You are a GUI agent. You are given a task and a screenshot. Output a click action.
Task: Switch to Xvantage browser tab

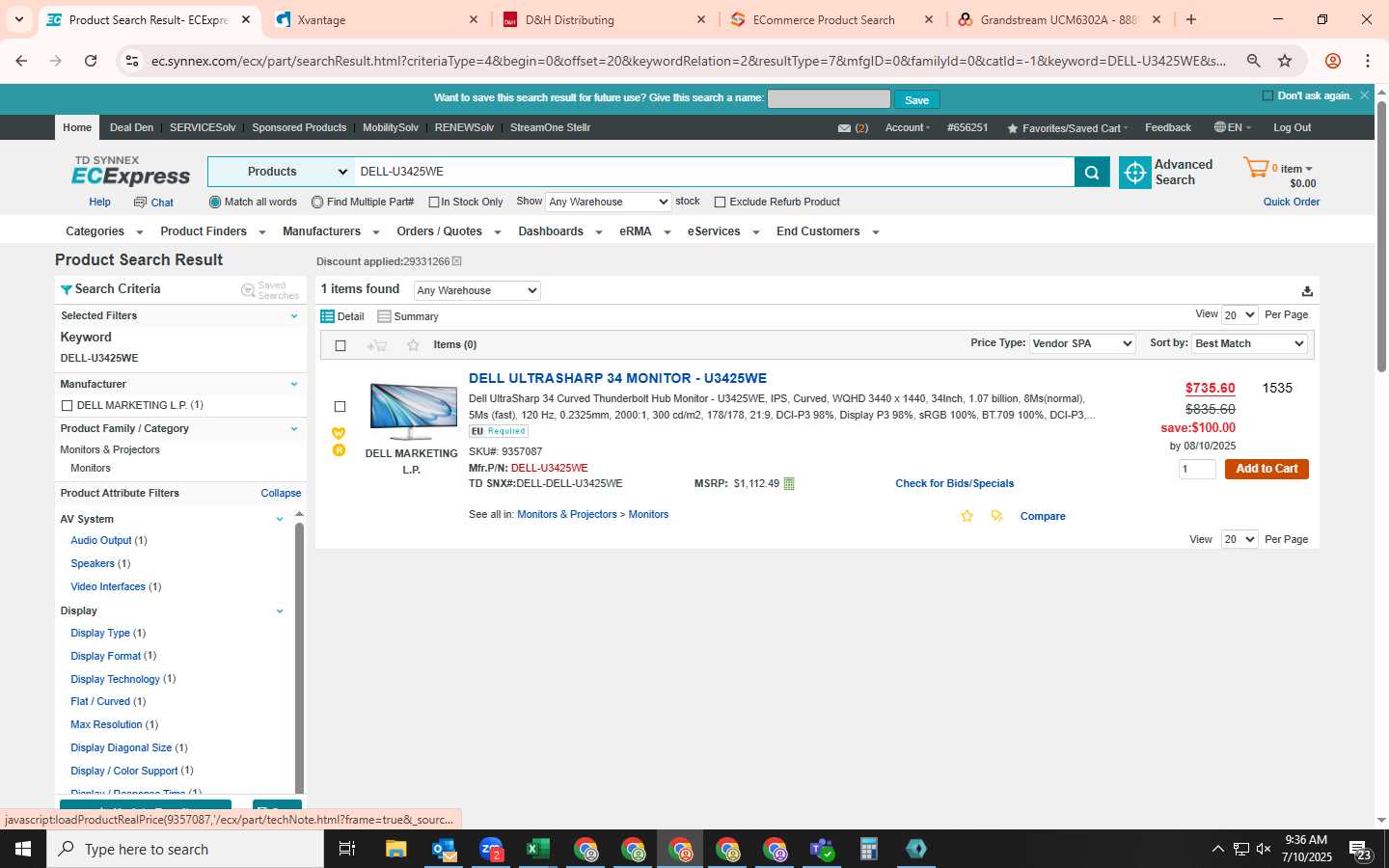point(376,19)
